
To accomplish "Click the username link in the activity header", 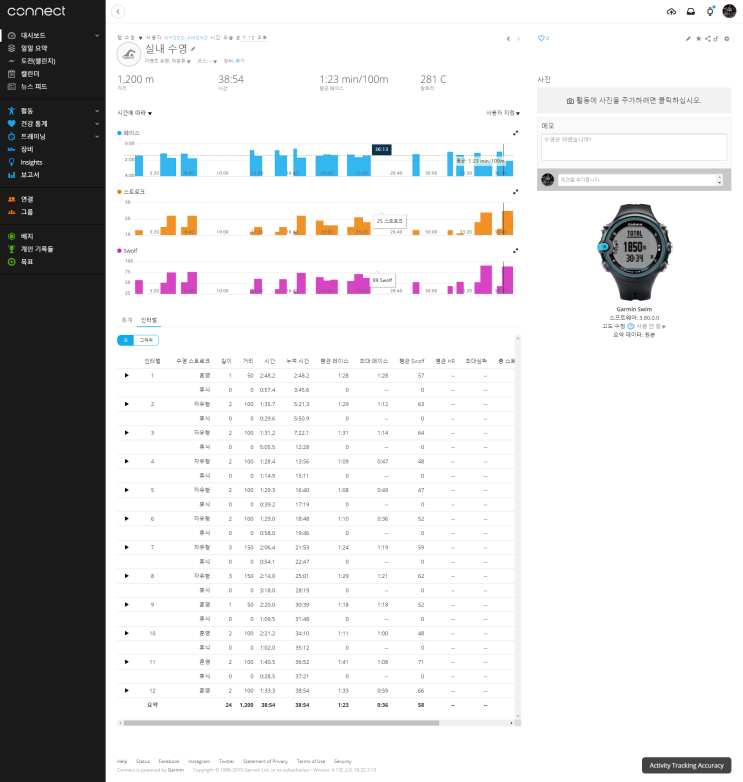I will tap(186, 38).
